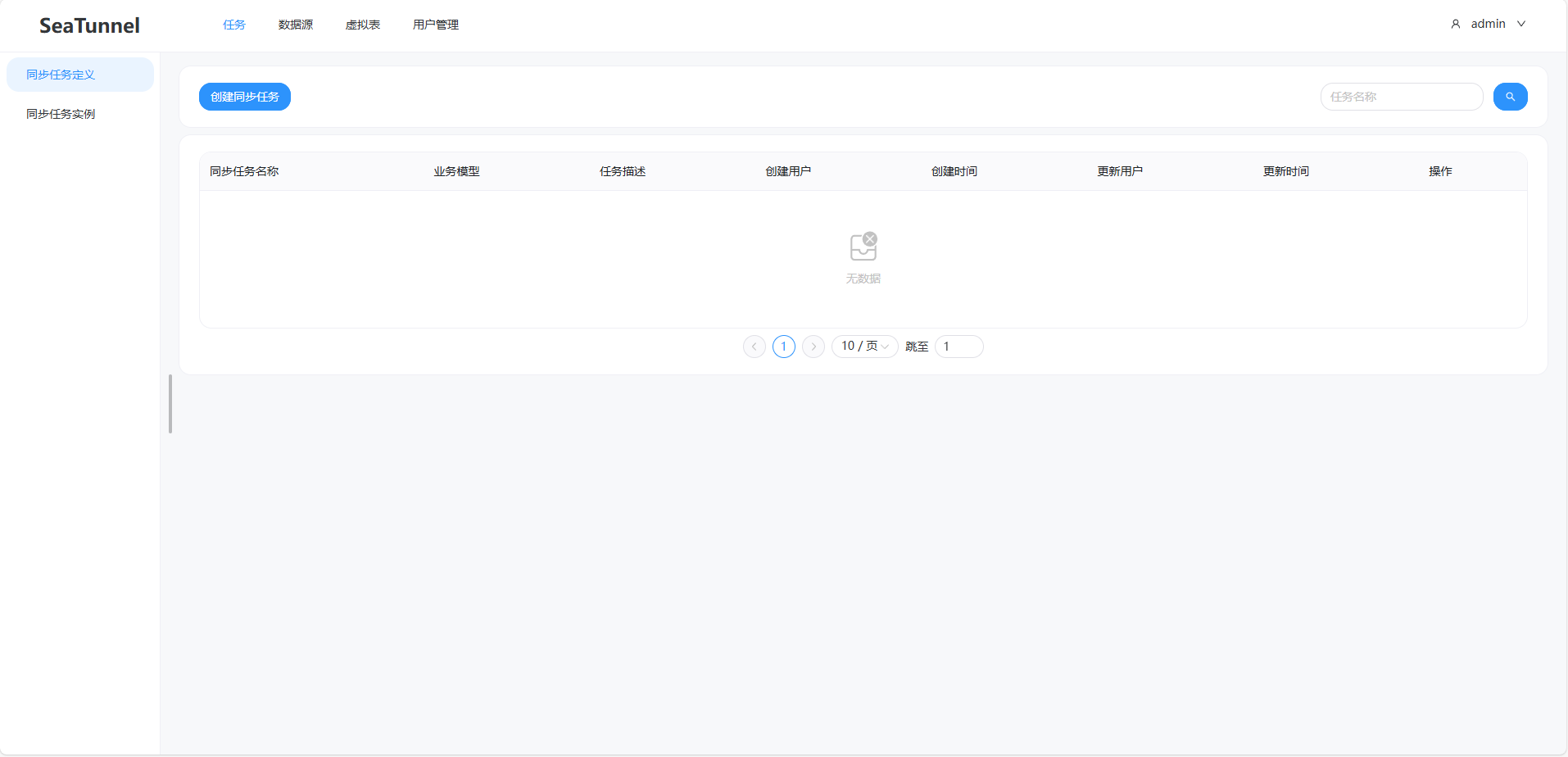This screenshot has height=757, width=1568.
Task: Open the 数据源 top menu
Action: (296, 25)
